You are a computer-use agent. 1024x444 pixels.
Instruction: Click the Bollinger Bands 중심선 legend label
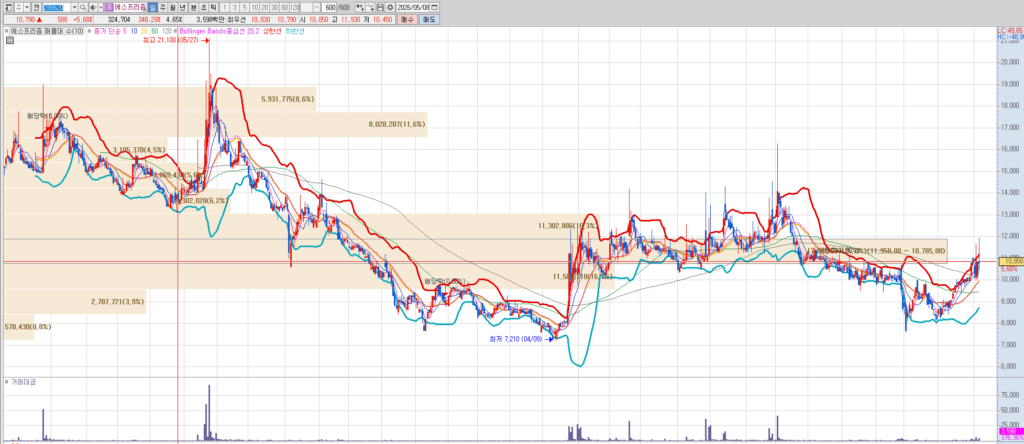point(213,31)
